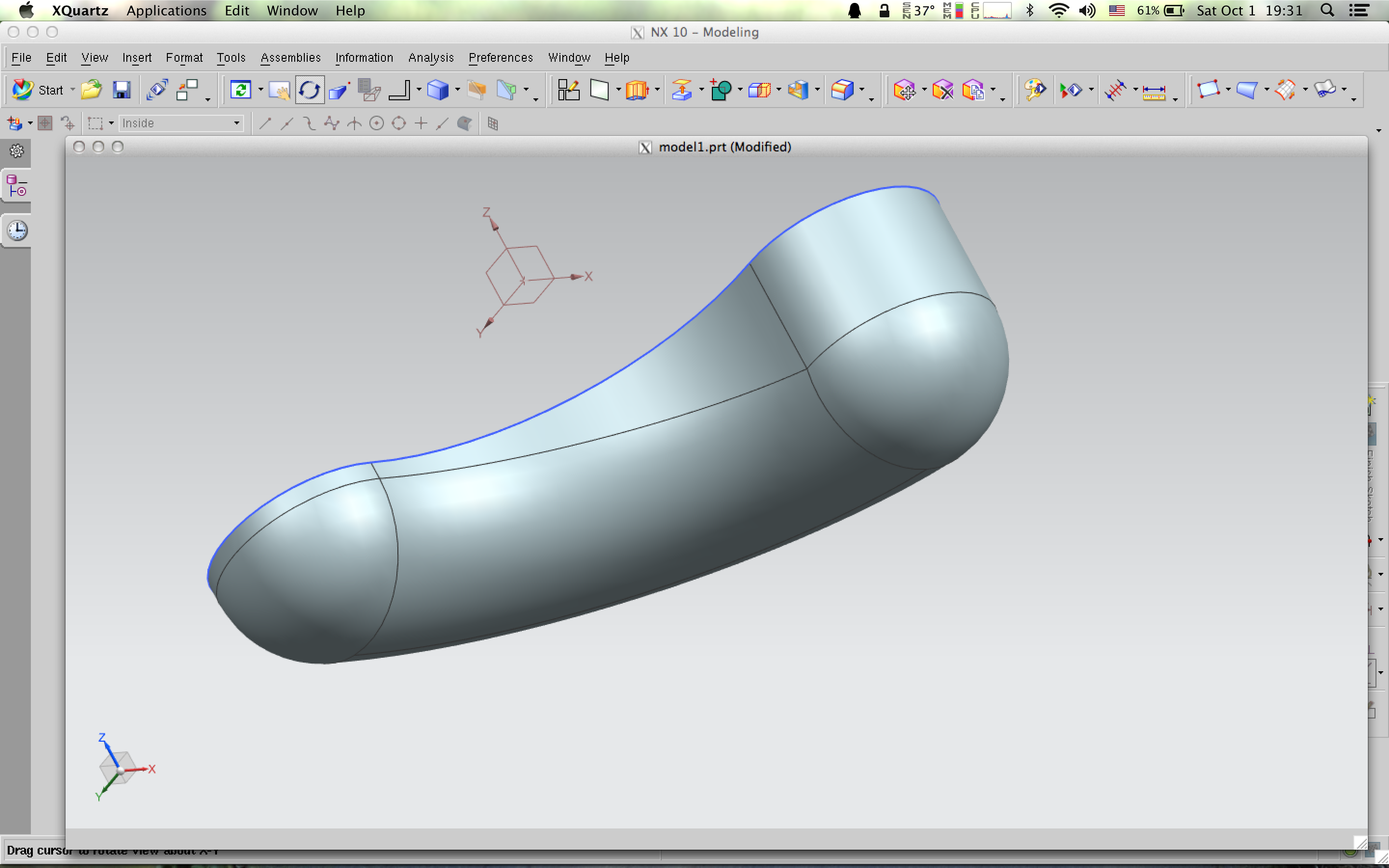Image resolution: width=1389 pixels, height=868 pixels.
Task: Click the Unite boolean icon
Action: (721, 90)
